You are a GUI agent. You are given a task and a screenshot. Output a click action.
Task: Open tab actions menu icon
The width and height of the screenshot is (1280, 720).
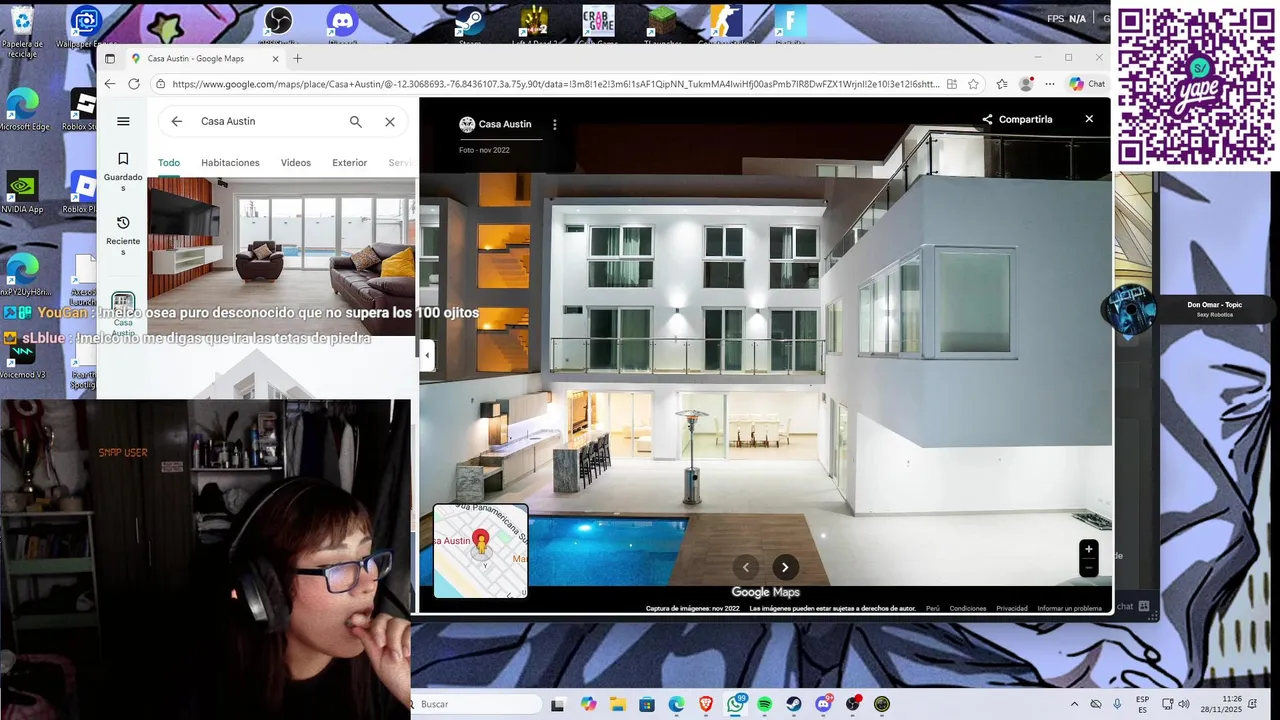click(110, 58)
